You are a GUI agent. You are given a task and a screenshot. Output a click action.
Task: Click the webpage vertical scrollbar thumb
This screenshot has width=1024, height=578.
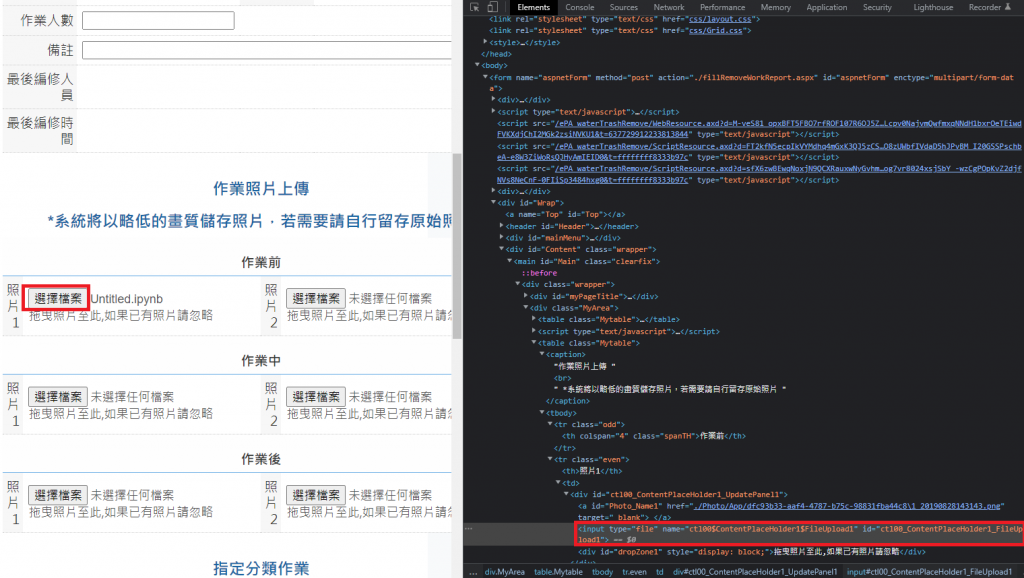click(457, 246)
